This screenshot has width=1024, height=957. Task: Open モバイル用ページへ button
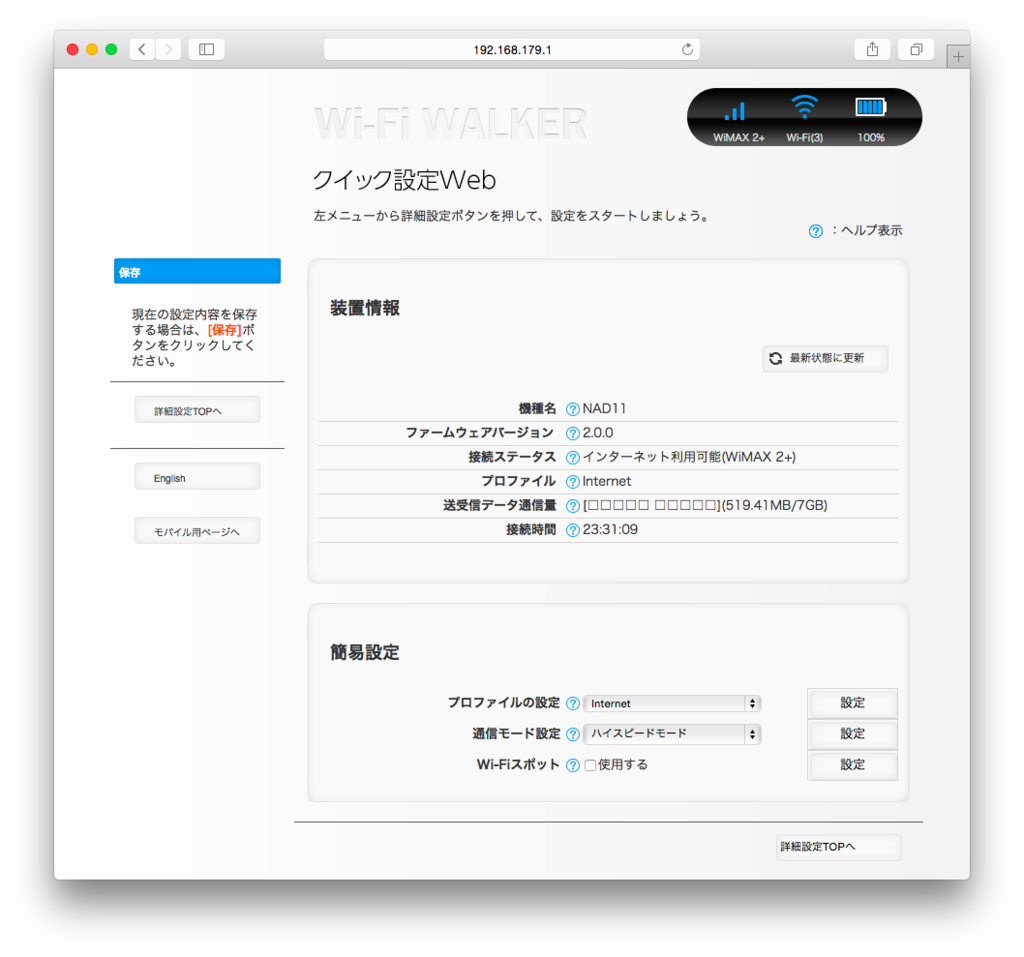coord(197,531)
